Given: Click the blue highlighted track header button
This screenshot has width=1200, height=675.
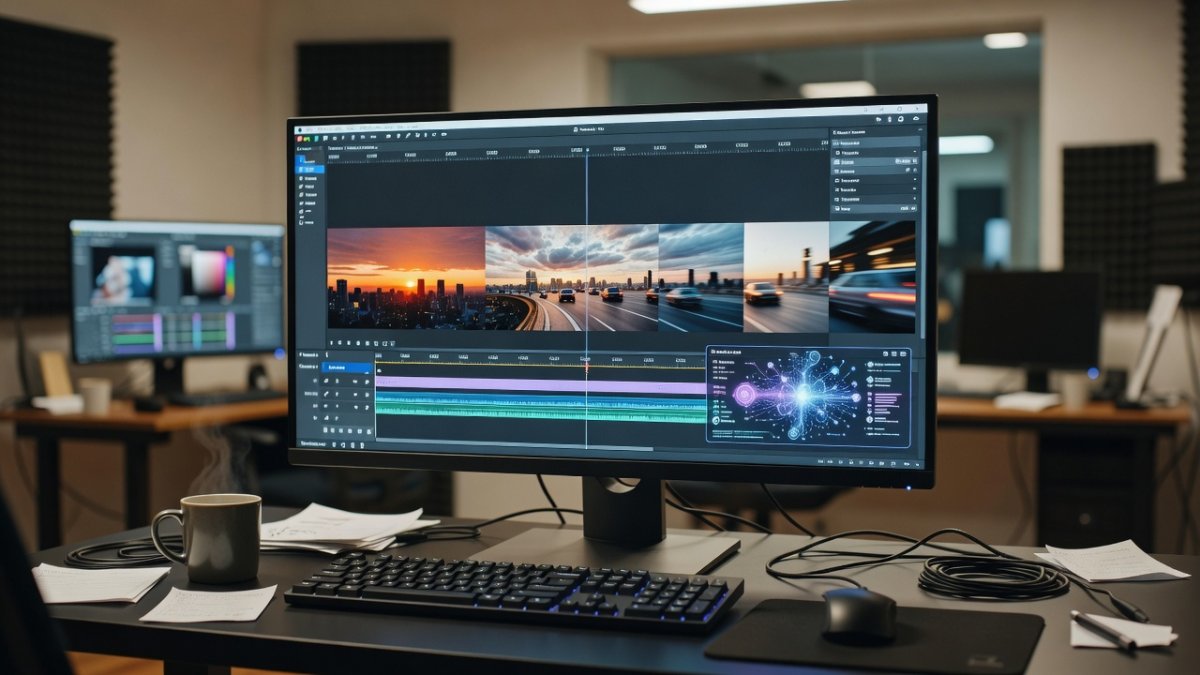Looking at the screenshot, I should pyautogui.click(x=347, y=368).
